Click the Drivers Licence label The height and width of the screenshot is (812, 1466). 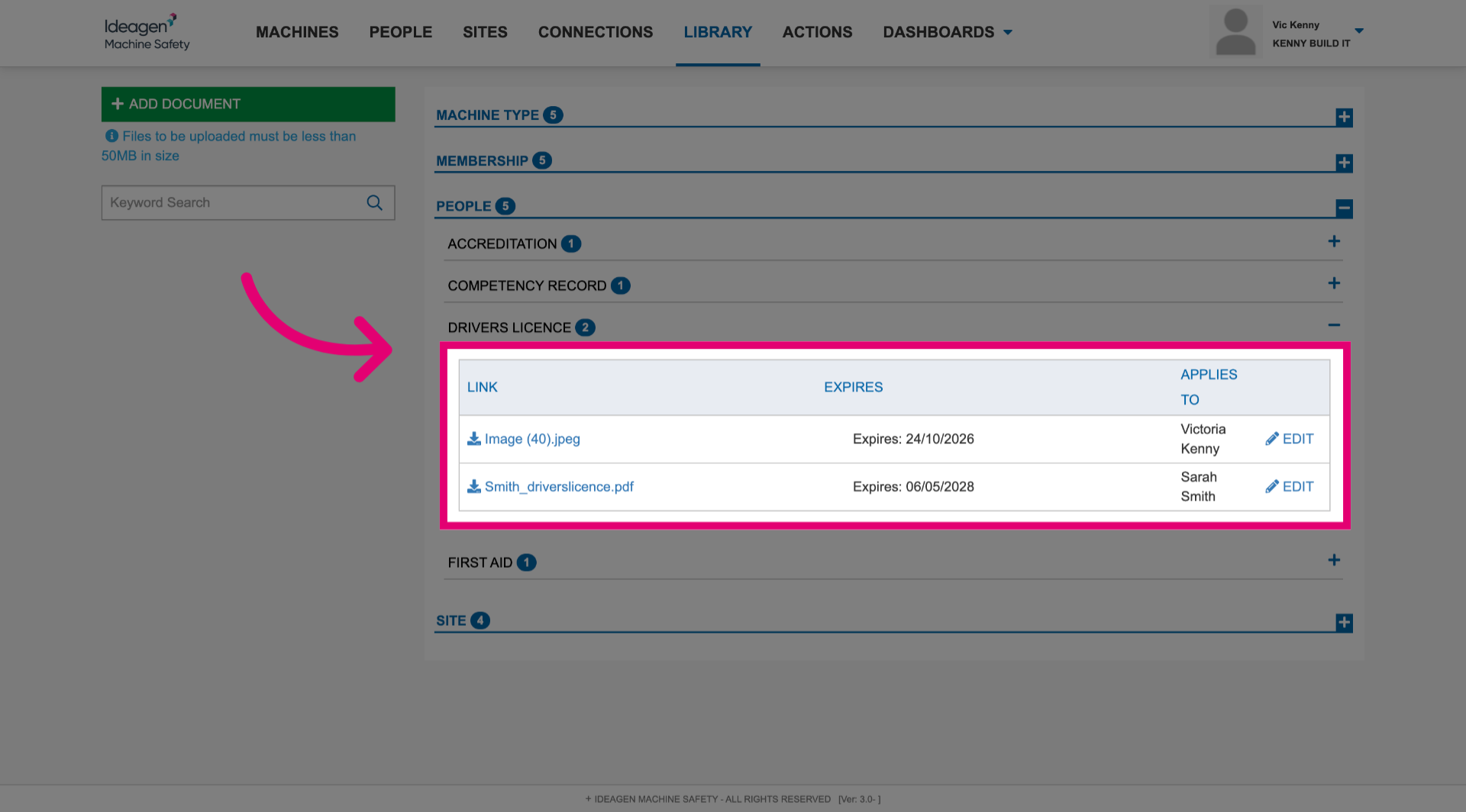(509, 327)
